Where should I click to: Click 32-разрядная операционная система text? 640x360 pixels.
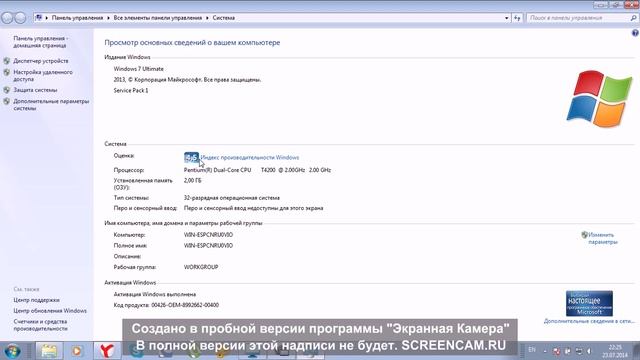point(231,198)
